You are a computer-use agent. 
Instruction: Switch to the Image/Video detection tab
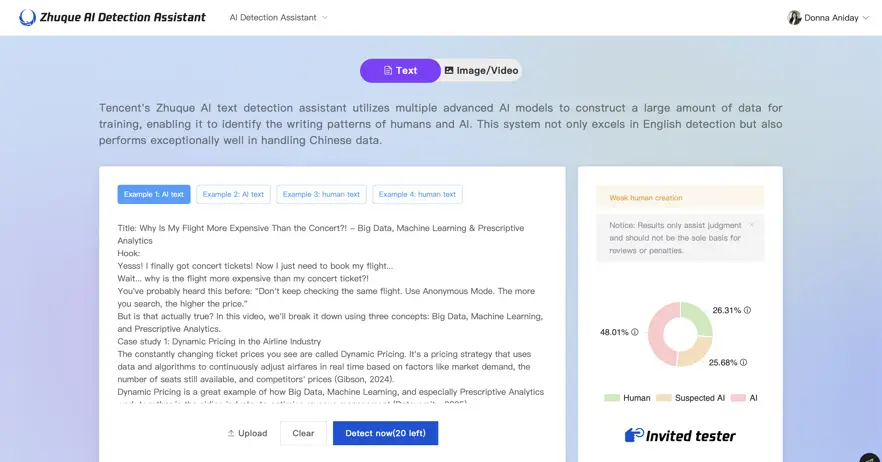pos(482,70)
